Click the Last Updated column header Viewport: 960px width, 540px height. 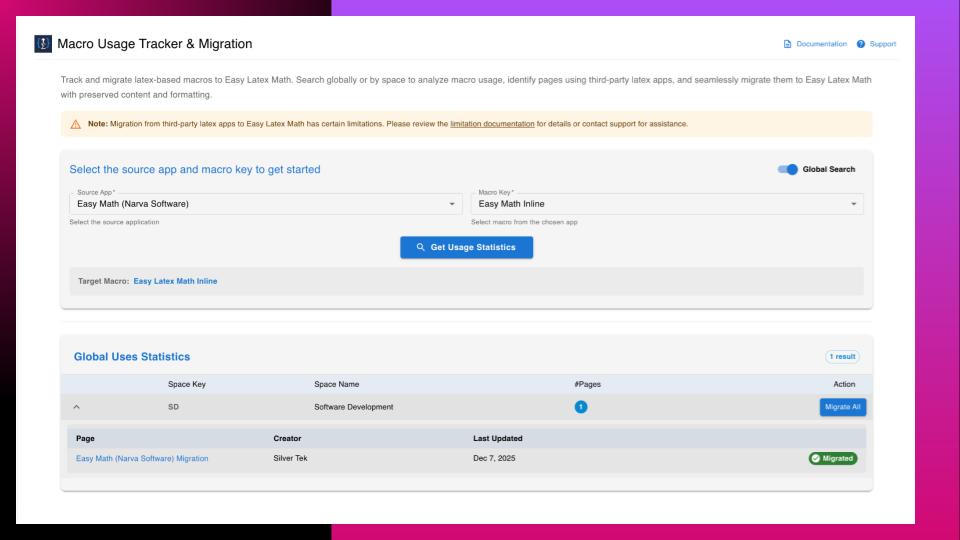498,438
